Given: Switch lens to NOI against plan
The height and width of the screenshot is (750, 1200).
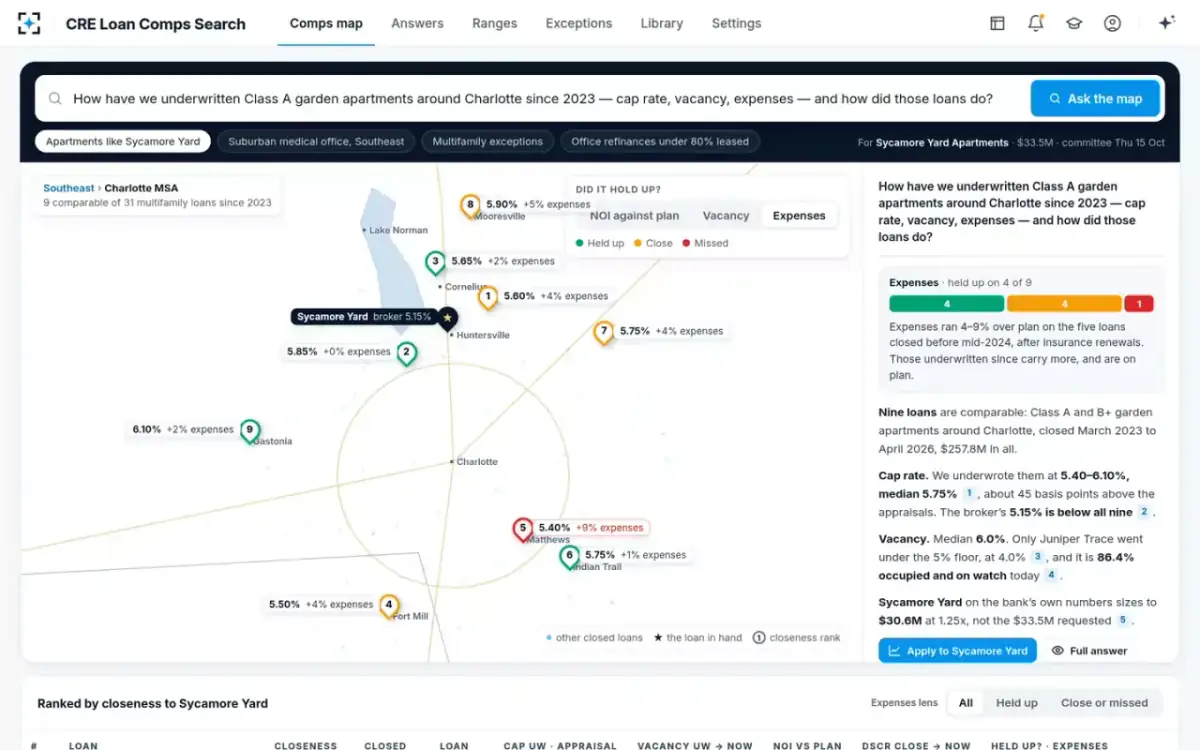Looking at the screenshot, I should [x=634, y=215].
